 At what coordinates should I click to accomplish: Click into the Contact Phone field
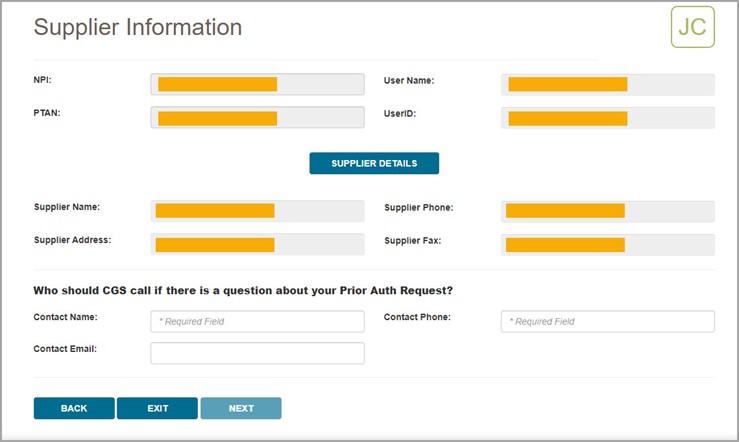click(x=607, y=321)
